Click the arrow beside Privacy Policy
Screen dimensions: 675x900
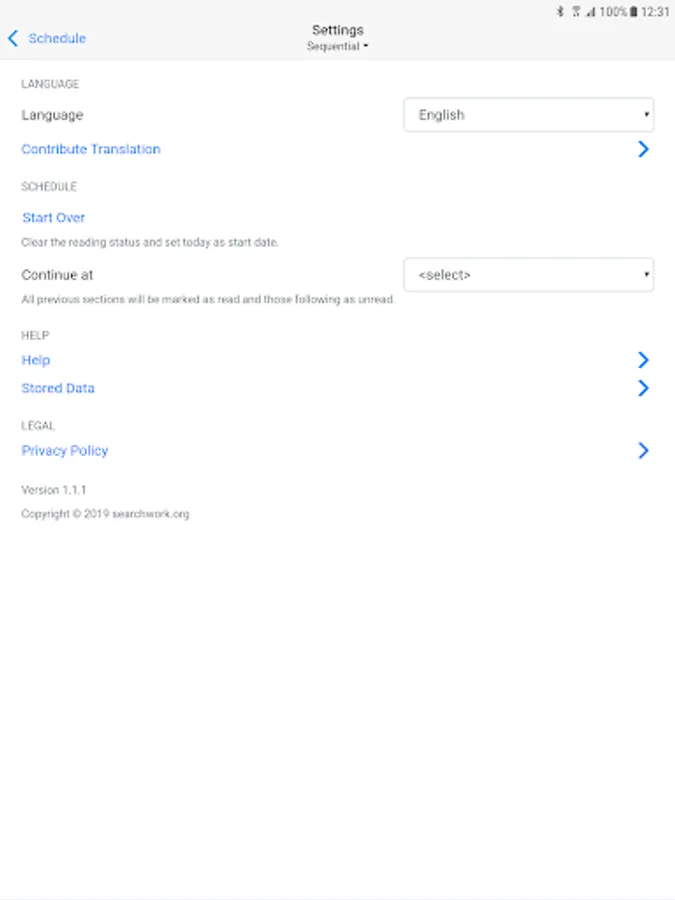pos(643,451)
